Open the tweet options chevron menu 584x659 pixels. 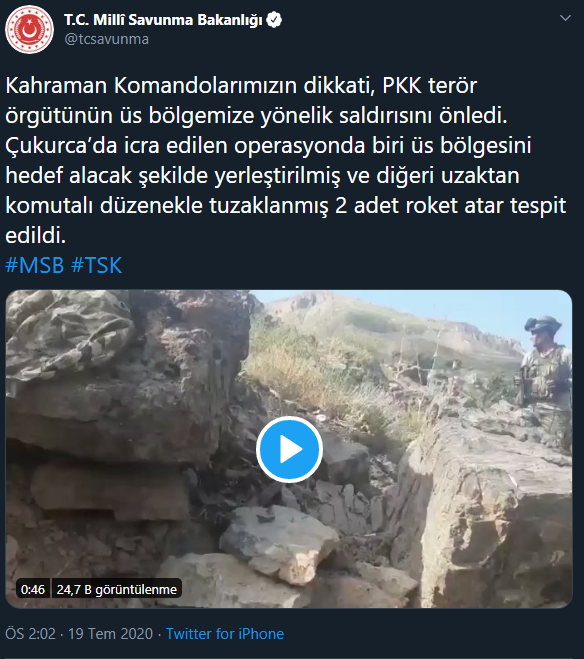(x=566, y=18)
